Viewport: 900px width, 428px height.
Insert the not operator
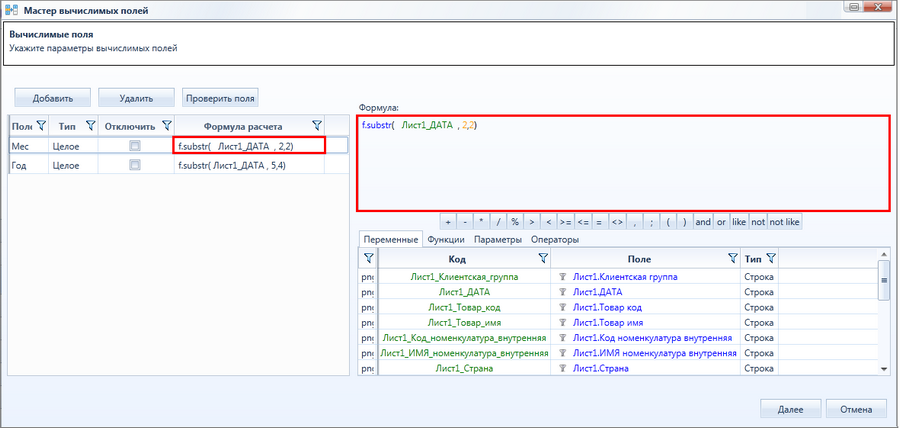pyautogui.click(x=758, y=222)
